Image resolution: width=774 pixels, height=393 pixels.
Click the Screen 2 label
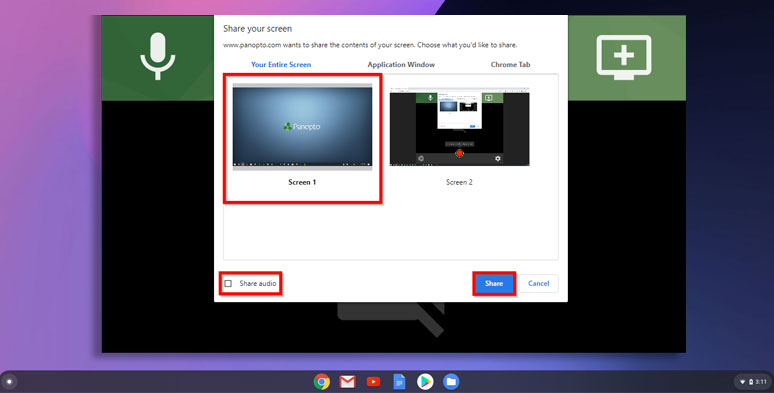459,182
